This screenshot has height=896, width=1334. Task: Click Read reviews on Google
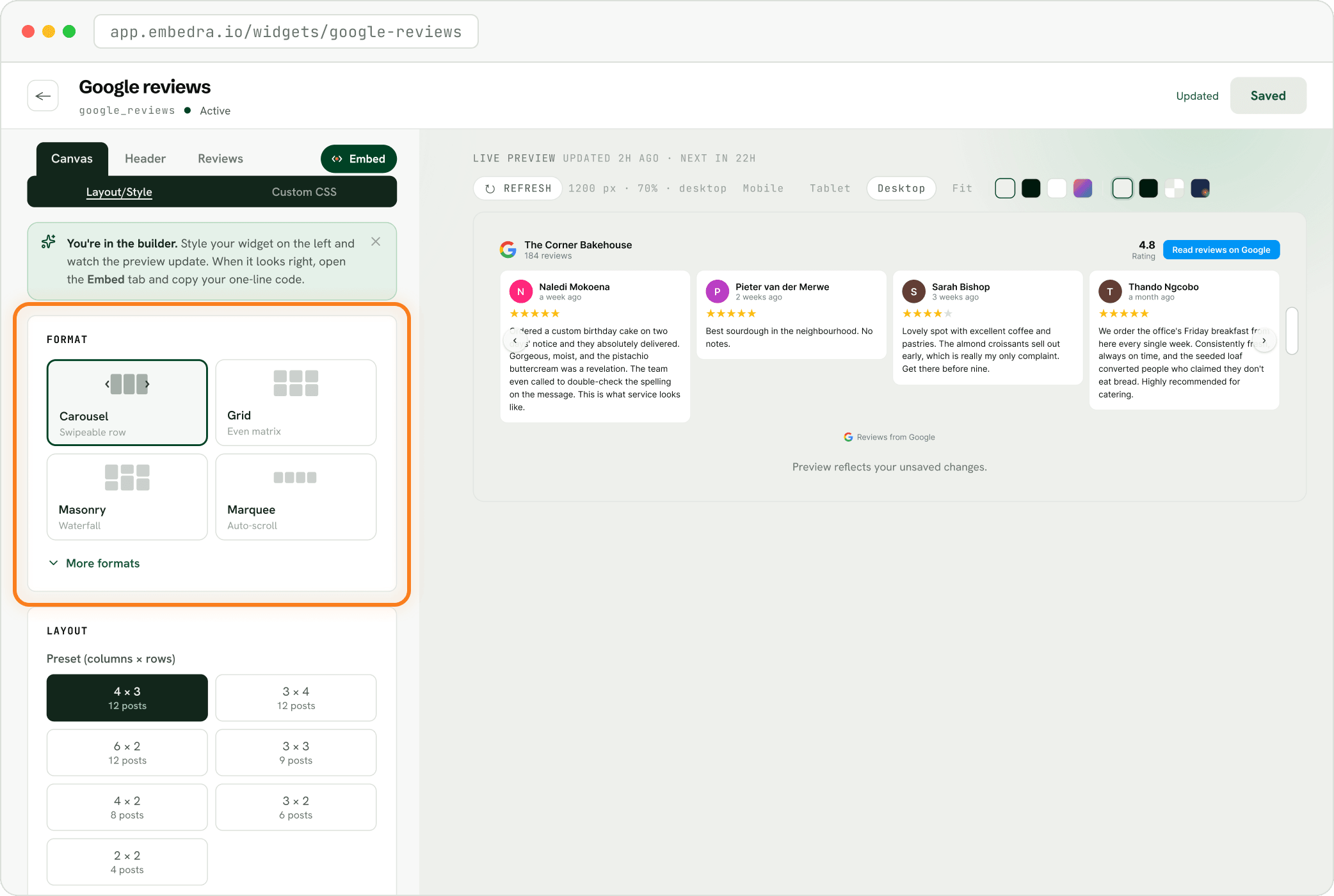point(1221,250)
